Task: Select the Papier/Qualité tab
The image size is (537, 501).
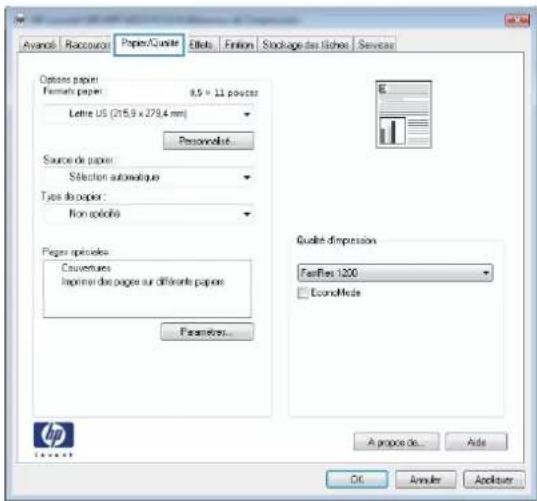Action: (150, 44)
